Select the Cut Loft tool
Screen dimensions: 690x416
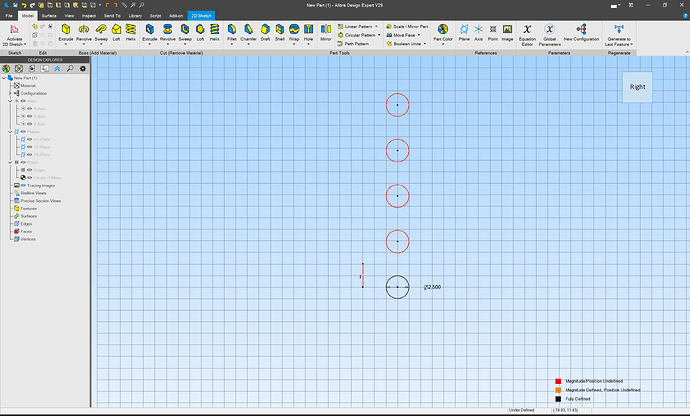point(200,33)
